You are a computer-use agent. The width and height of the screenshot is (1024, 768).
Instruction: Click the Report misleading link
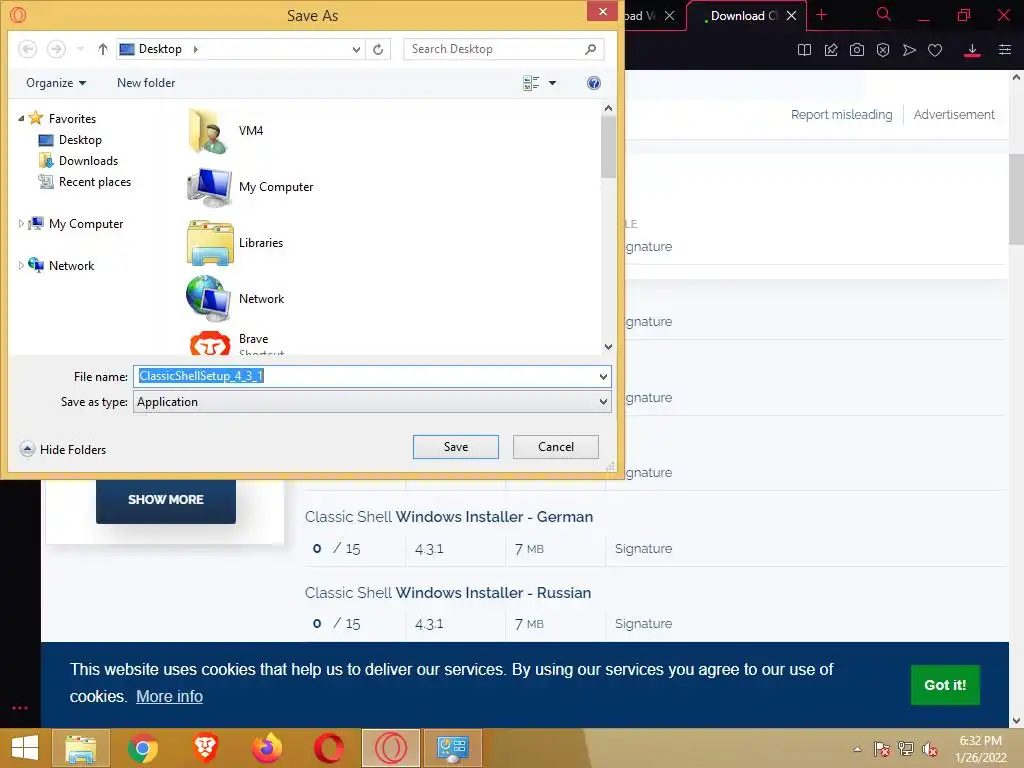(841, 115)
